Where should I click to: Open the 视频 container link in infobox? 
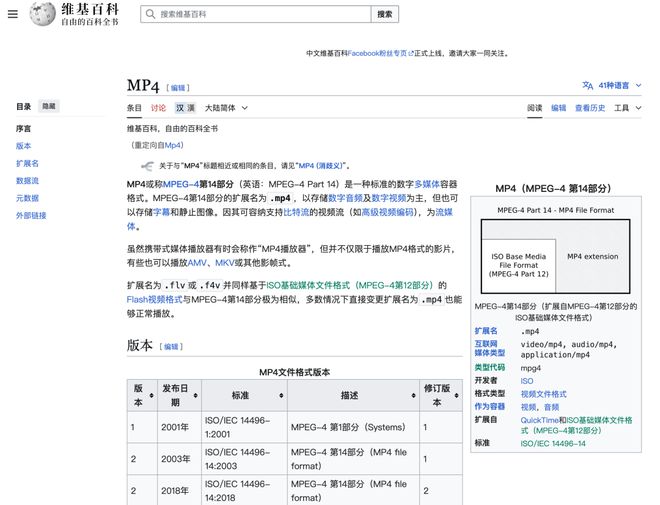528,407
